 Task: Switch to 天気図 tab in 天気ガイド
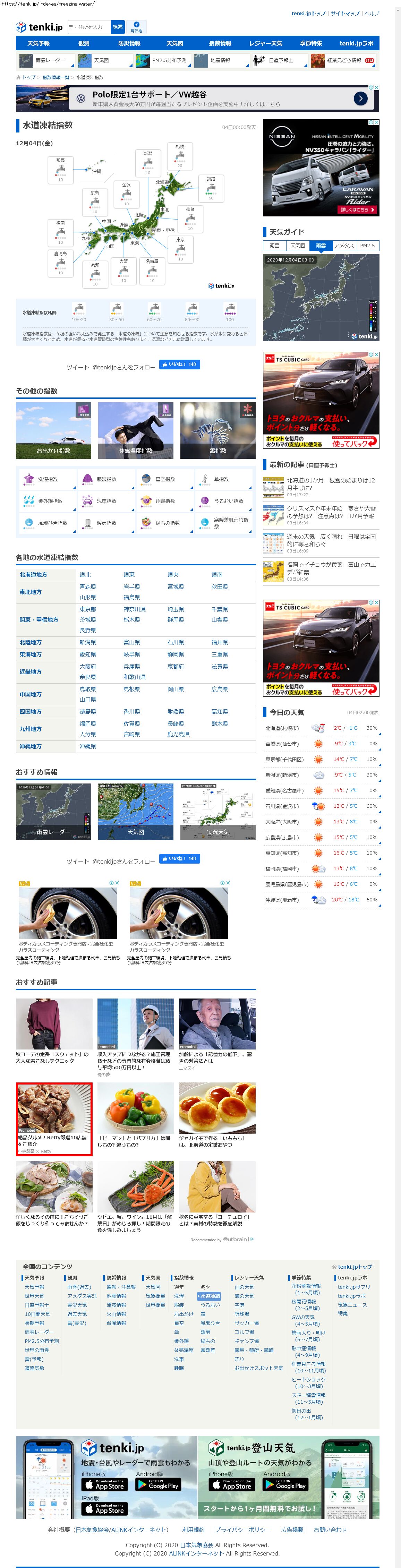298,245
